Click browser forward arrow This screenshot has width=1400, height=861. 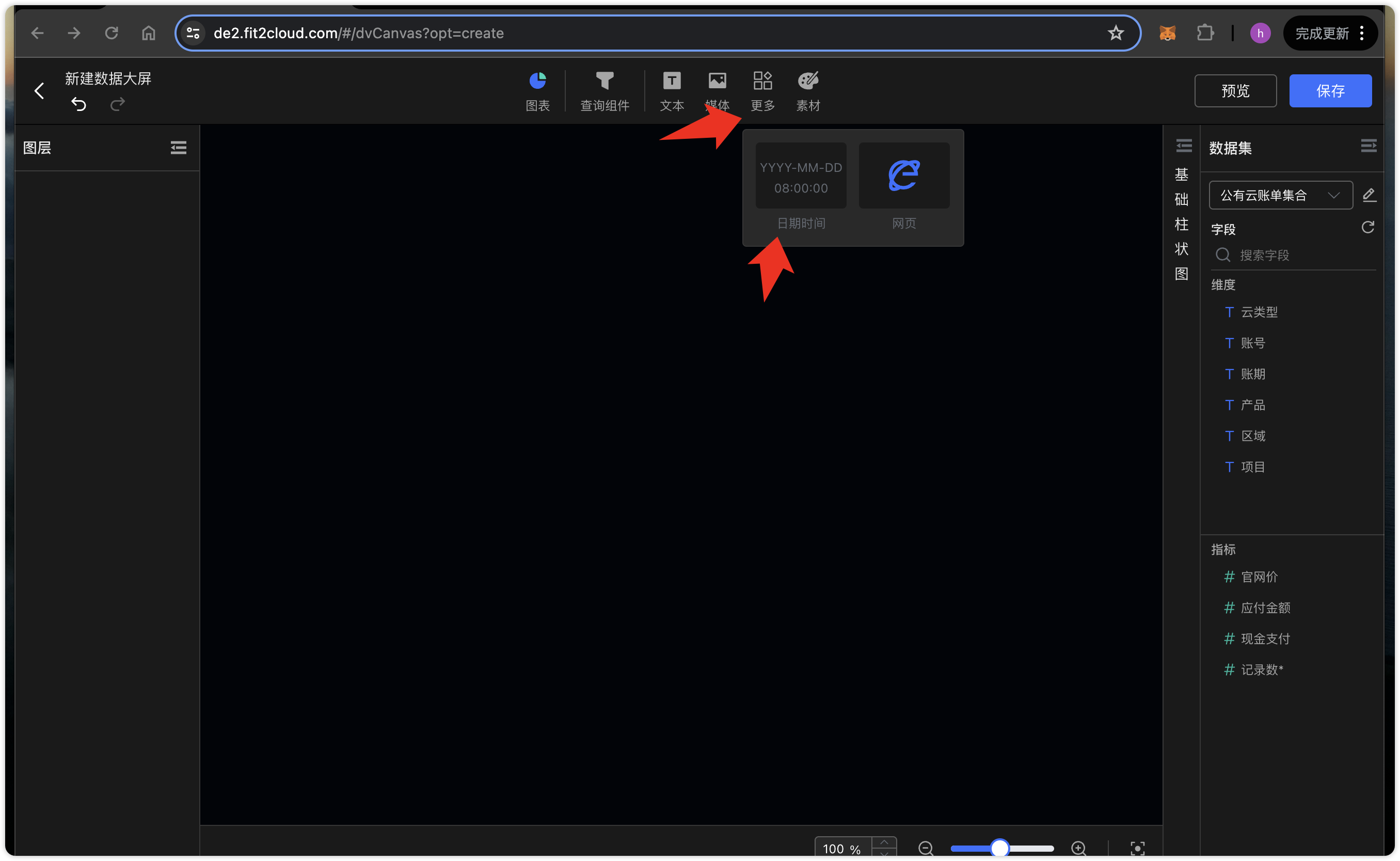tap(74, 33)
